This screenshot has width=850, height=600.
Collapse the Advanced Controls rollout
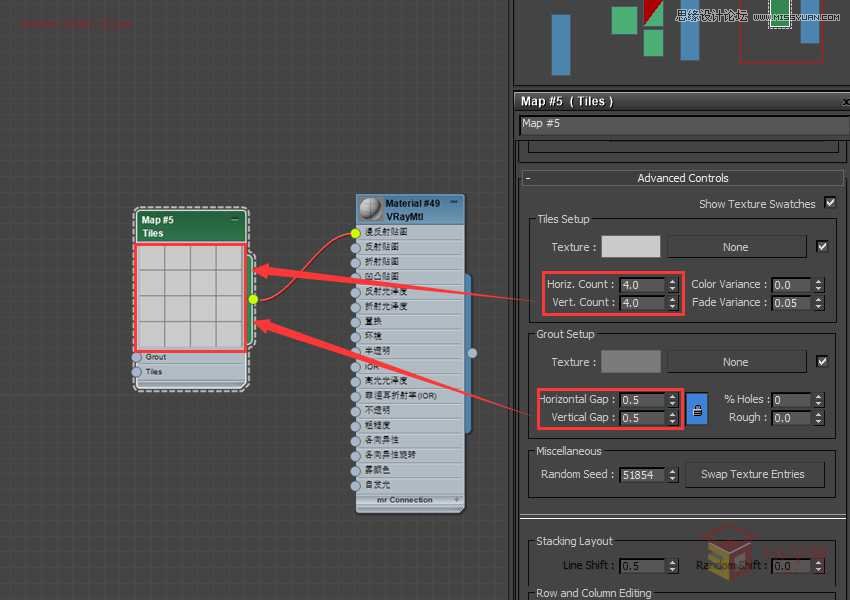[x=528, y=178]
